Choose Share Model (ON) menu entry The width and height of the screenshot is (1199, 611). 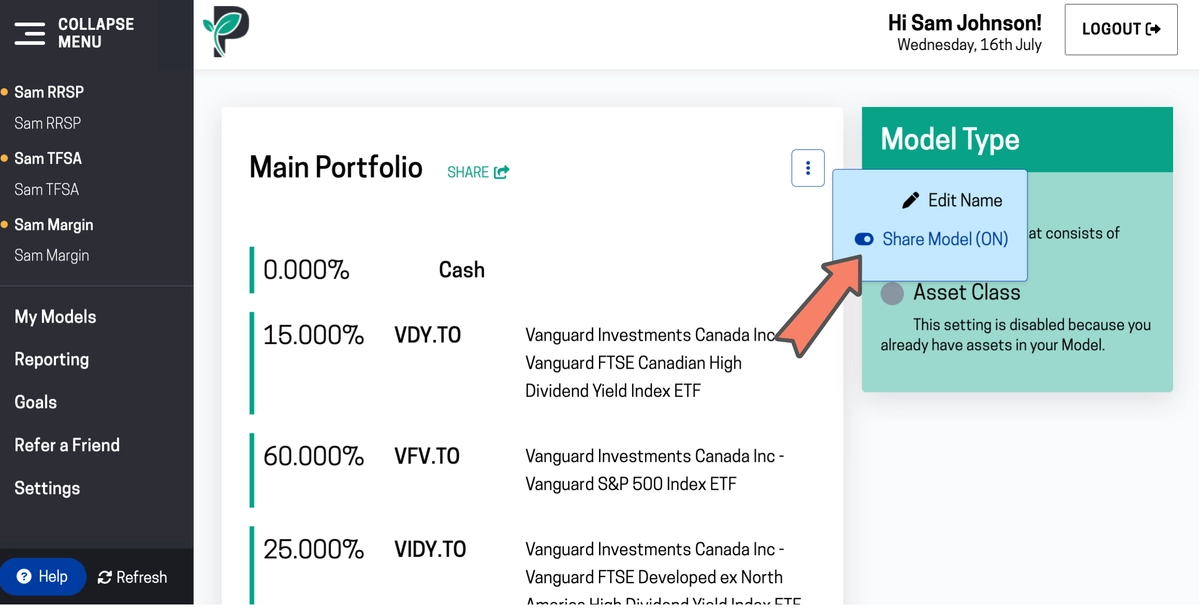(x=931, y=239)
